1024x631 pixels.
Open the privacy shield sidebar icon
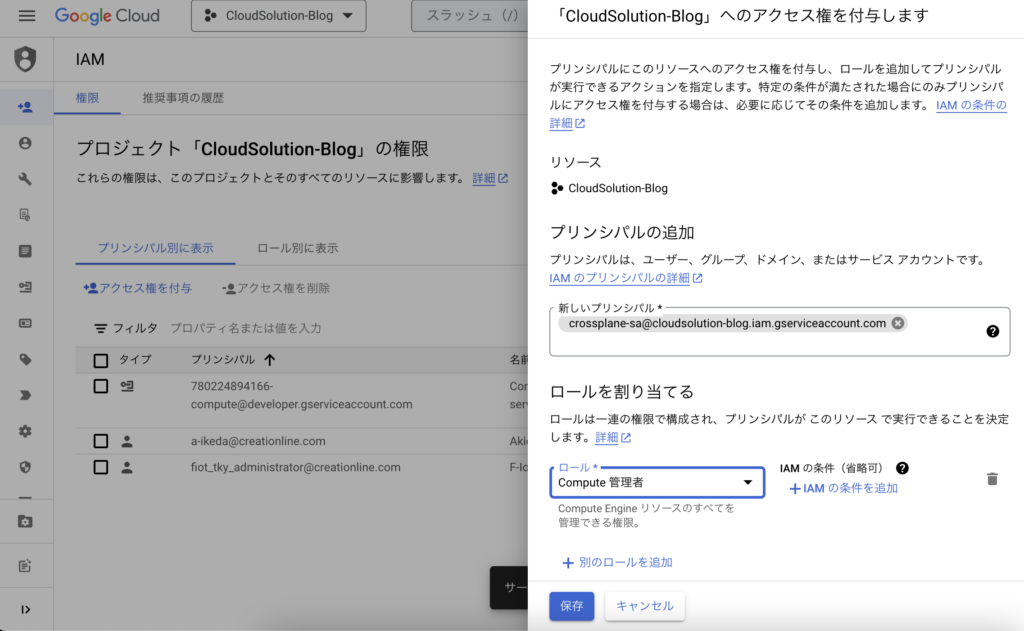click(25, 467)
